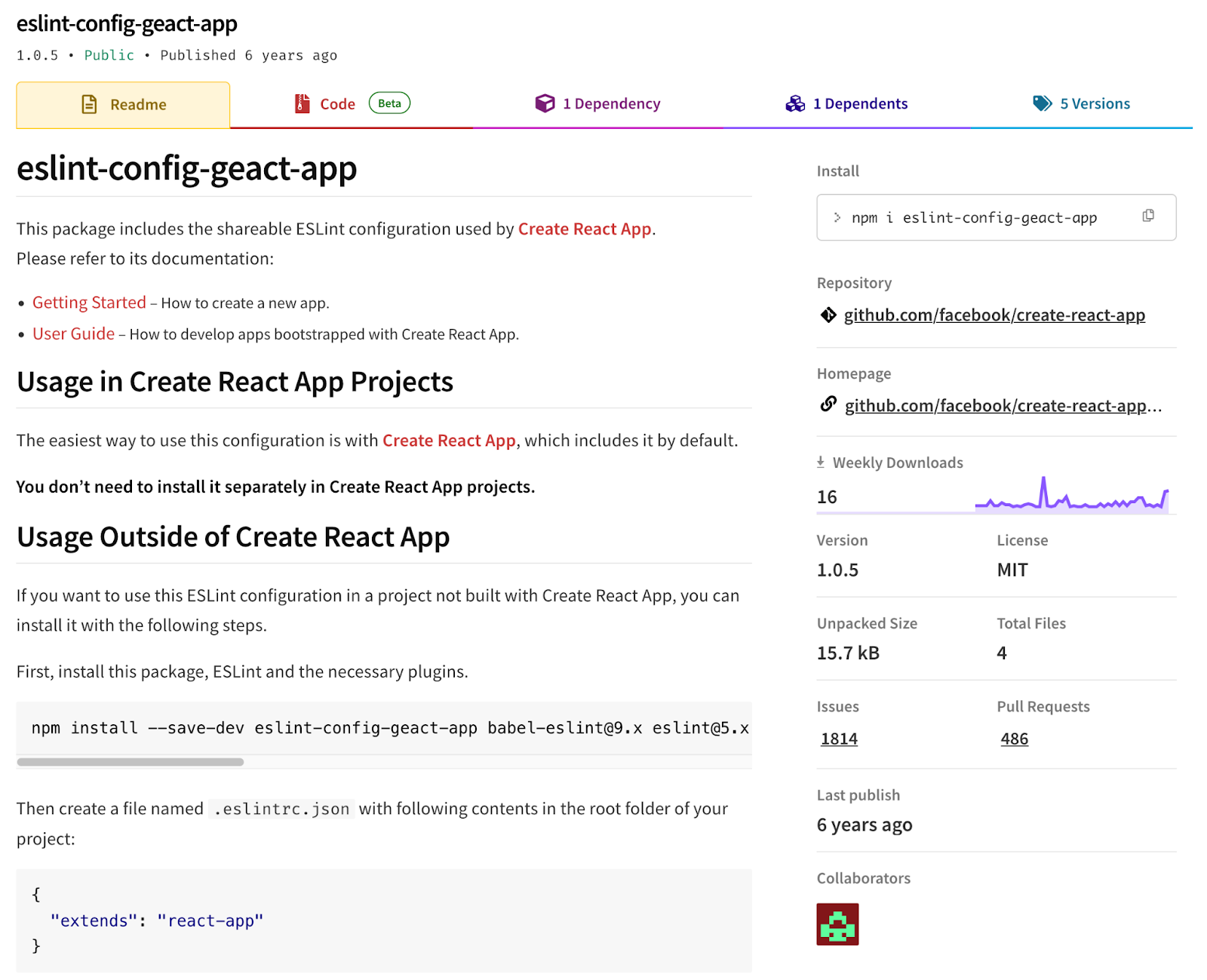Click the horizontal scrollbar under the install command
The width and height of the screenshot is (1207, 980).
click(x=130, y=762)
